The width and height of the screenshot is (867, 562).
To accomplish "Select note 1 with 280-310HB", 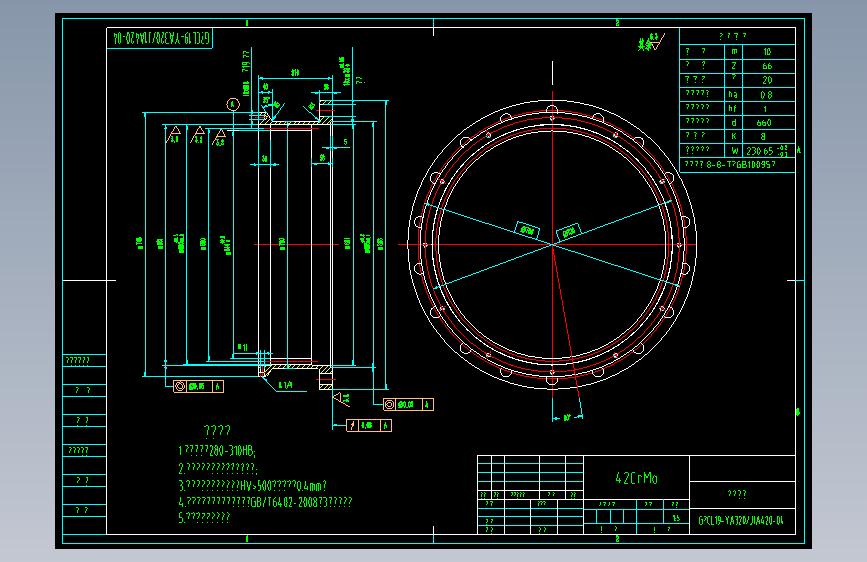I will coord(217,451).
